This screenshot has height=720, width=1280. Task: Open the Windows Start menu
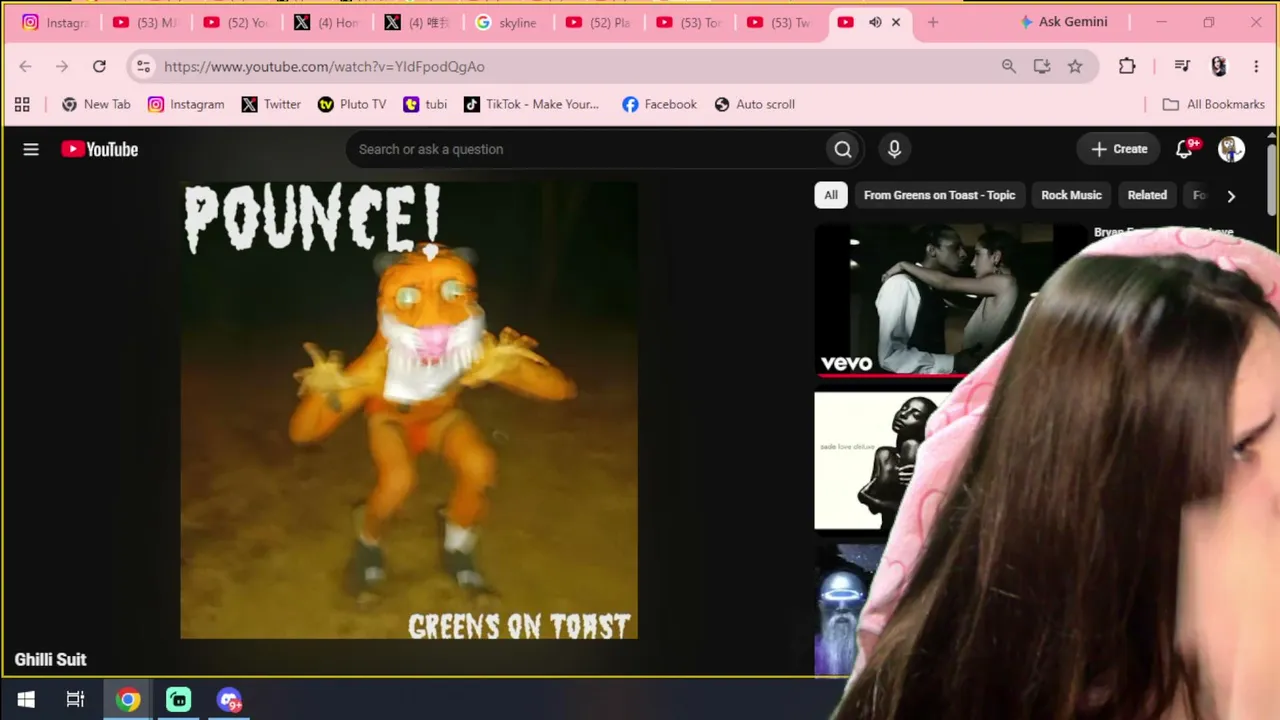coord(26,700)
